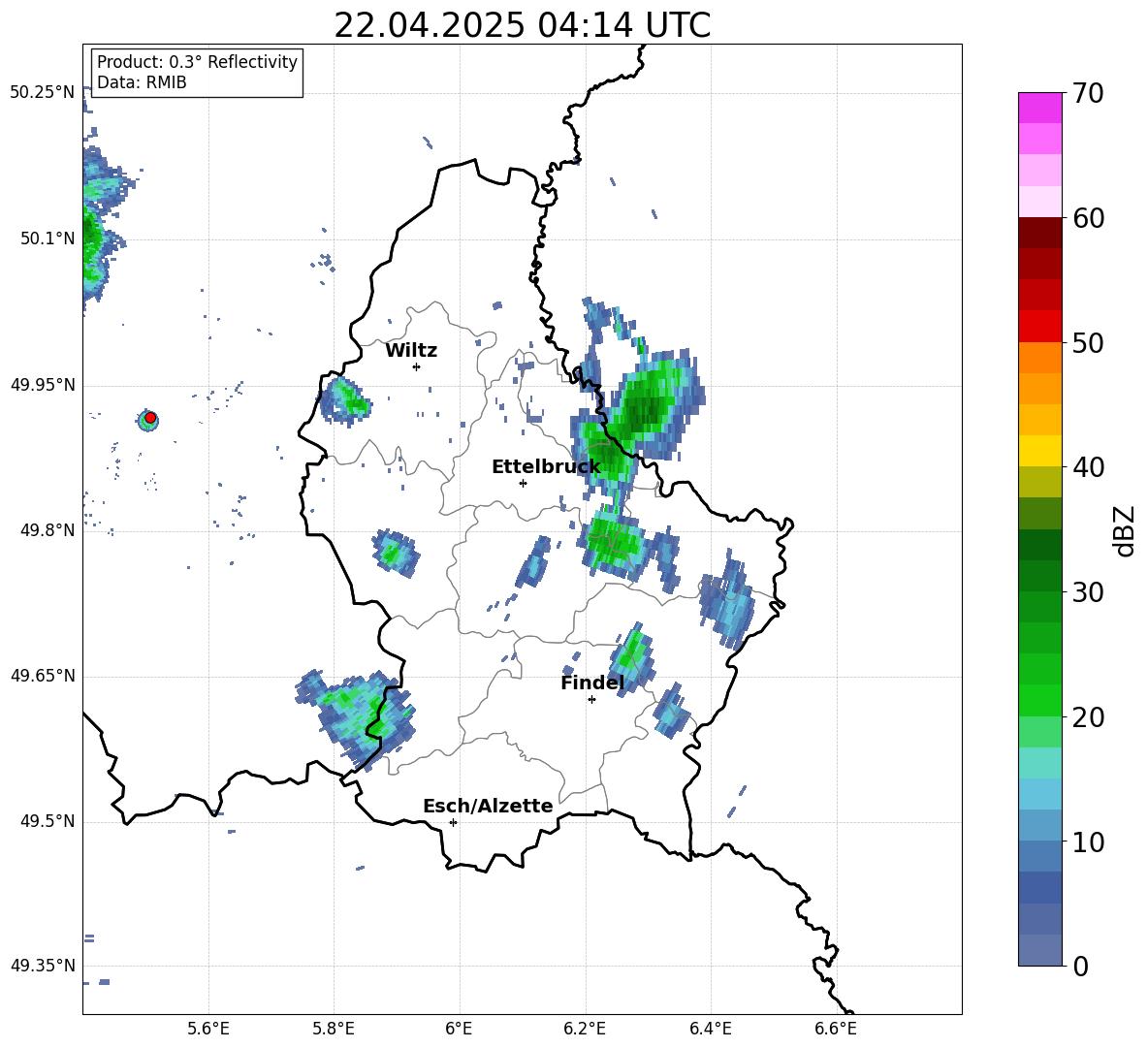Click the Findel station label
This screenshot has width=1148, height=1048.
click(x=592, y=683)
